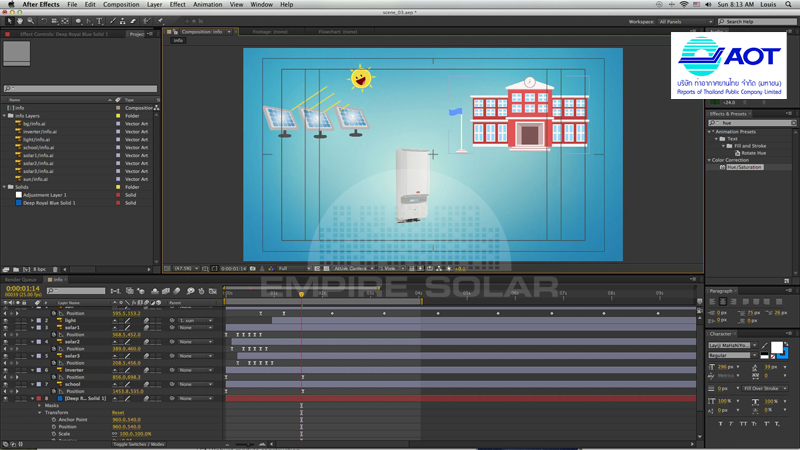Click the timeline current time display
The width and height of the screenshot is (800, 450).
pos(22,289)
